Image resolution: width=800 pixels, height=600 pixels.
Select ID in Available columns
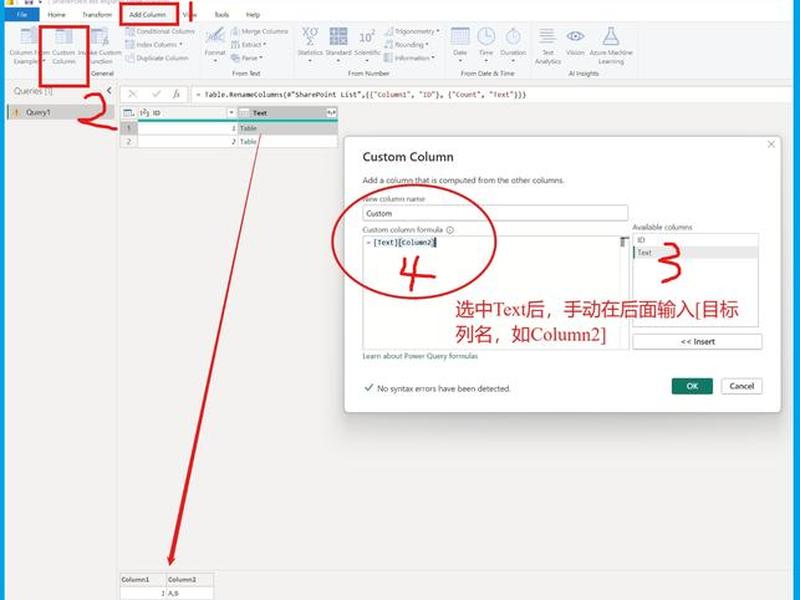click(695, 240)
